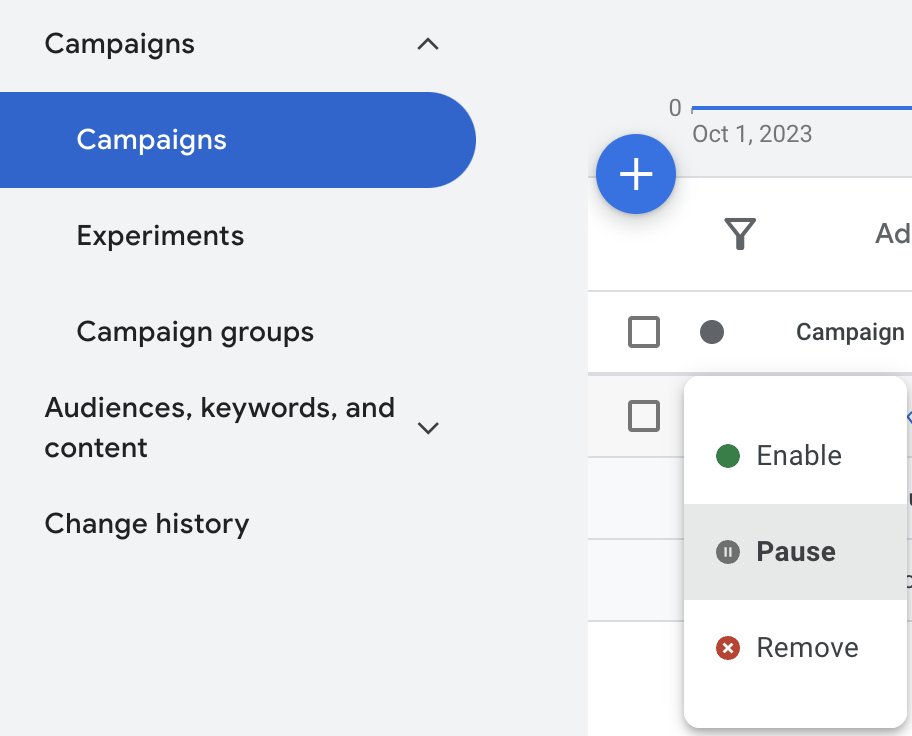Click the grey status dot in table header
This screenshot has width=912, height=736.
point(712,331)
